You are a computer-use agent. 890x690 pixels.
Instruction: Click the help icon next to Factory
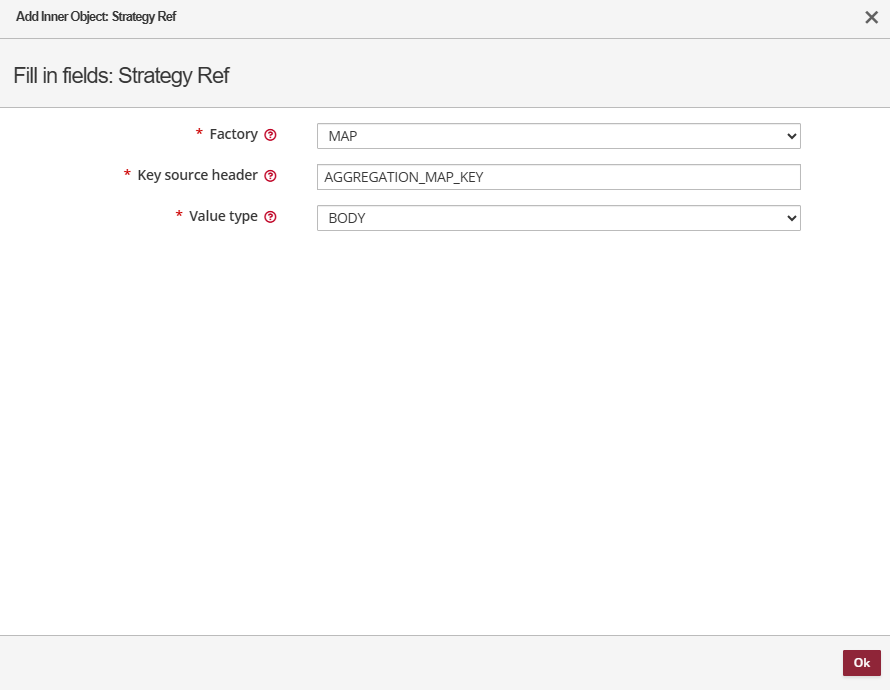(271, 135)
